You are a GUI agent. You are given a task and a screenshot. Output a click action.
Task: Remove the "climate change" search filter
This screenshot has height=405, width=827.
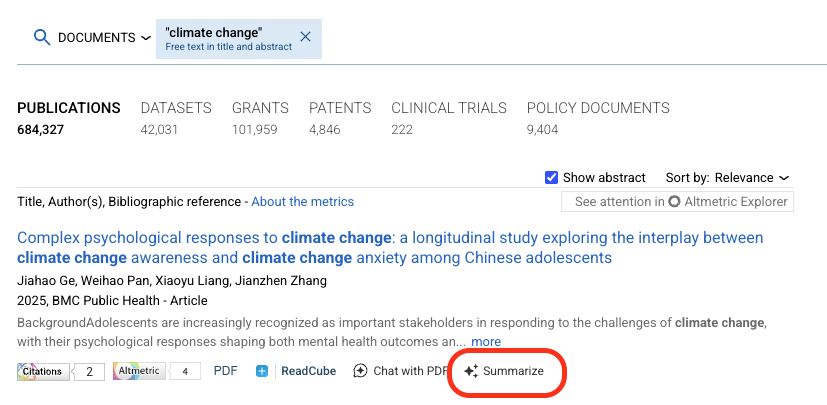coord(305,38)
